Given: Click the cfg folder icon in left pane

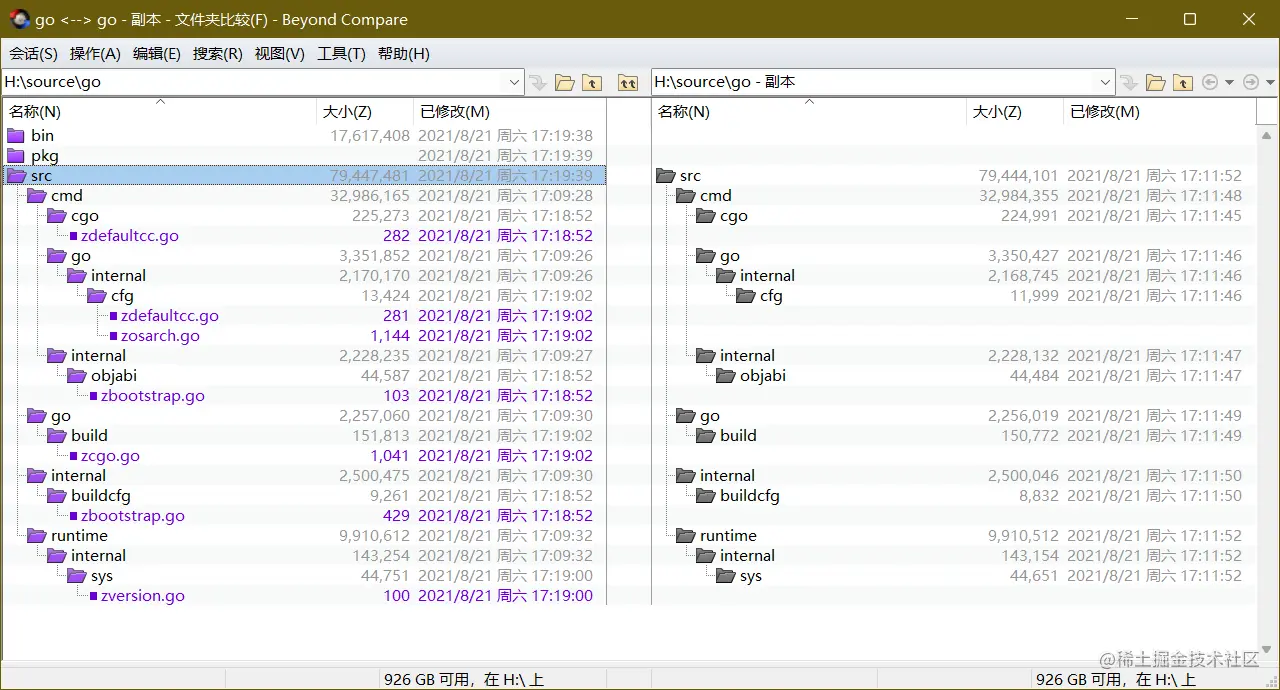Looking at the screenshot, I should [x=96, y=296].
